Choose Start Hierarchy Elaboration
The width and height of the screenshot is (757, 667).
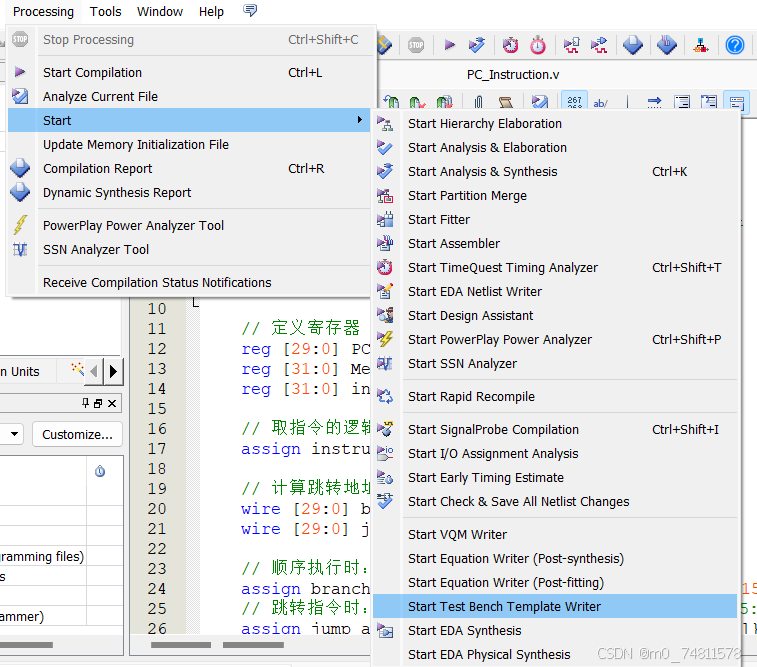tap(555, 124)
